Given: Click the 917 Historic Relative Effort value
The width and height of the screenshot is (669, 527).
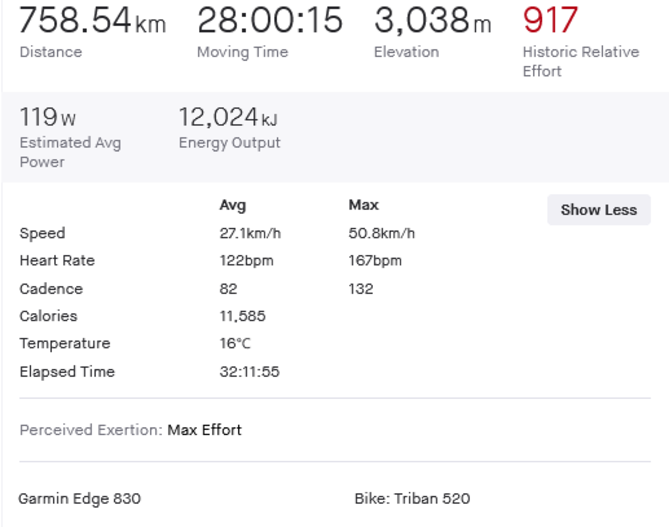Looking at the screenshot, I should coord(550,20).
